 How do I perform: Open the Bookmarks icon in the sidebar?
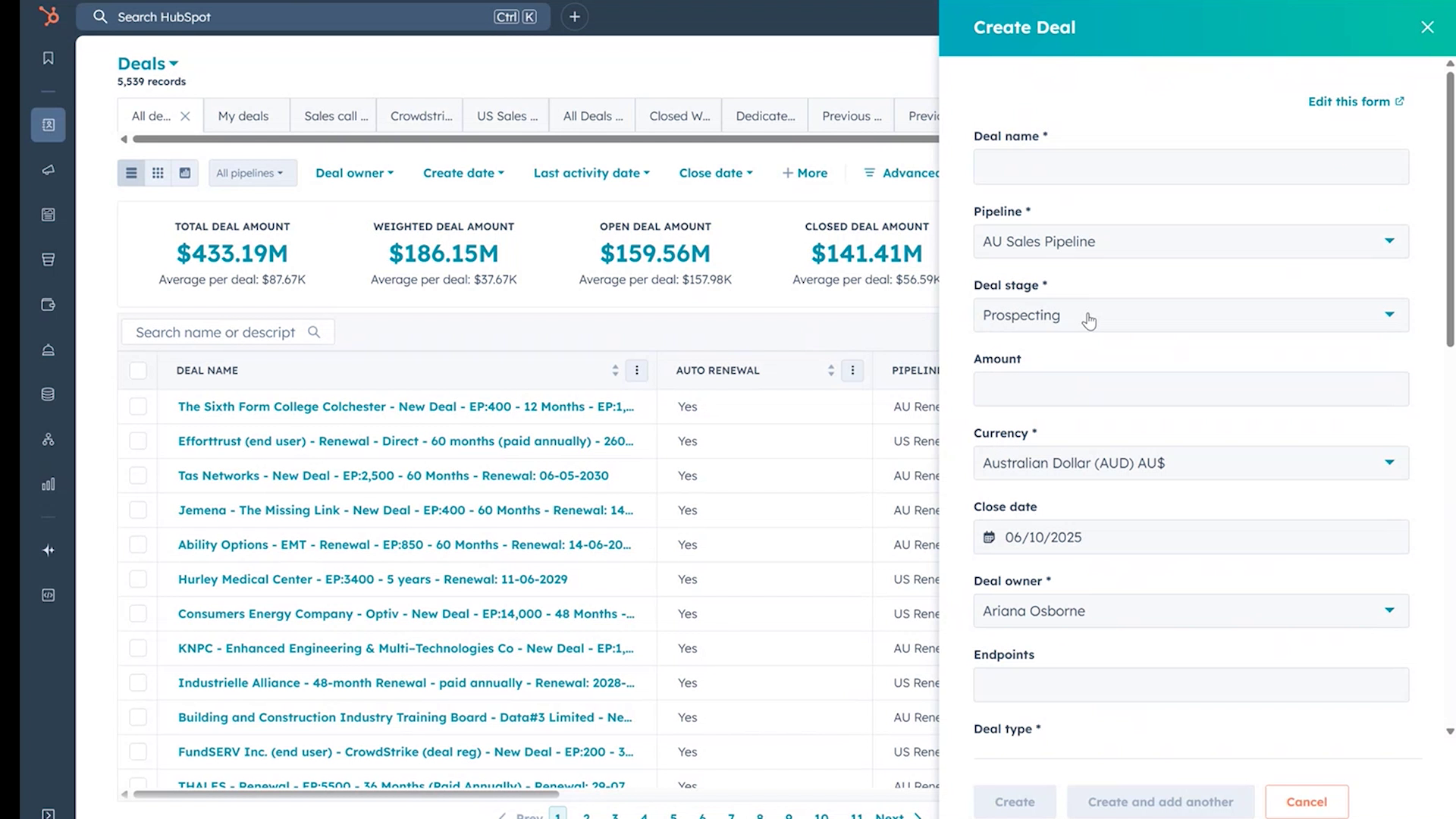click(x=48, y=58)
